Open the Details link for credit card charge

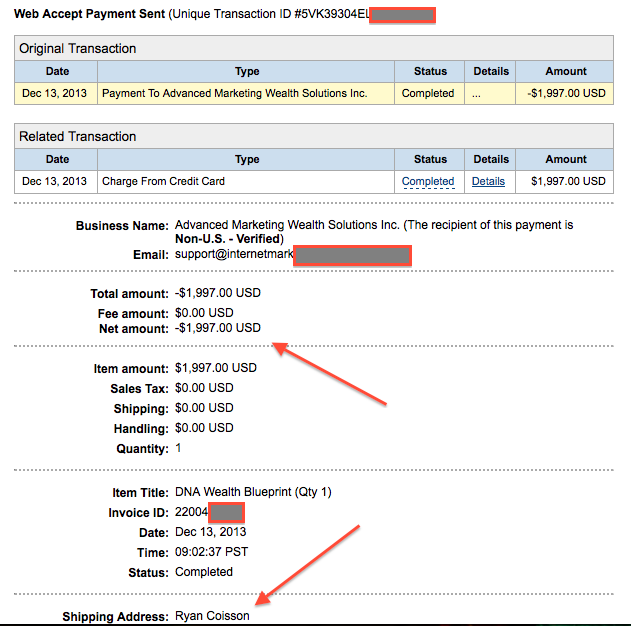point(488,181)
